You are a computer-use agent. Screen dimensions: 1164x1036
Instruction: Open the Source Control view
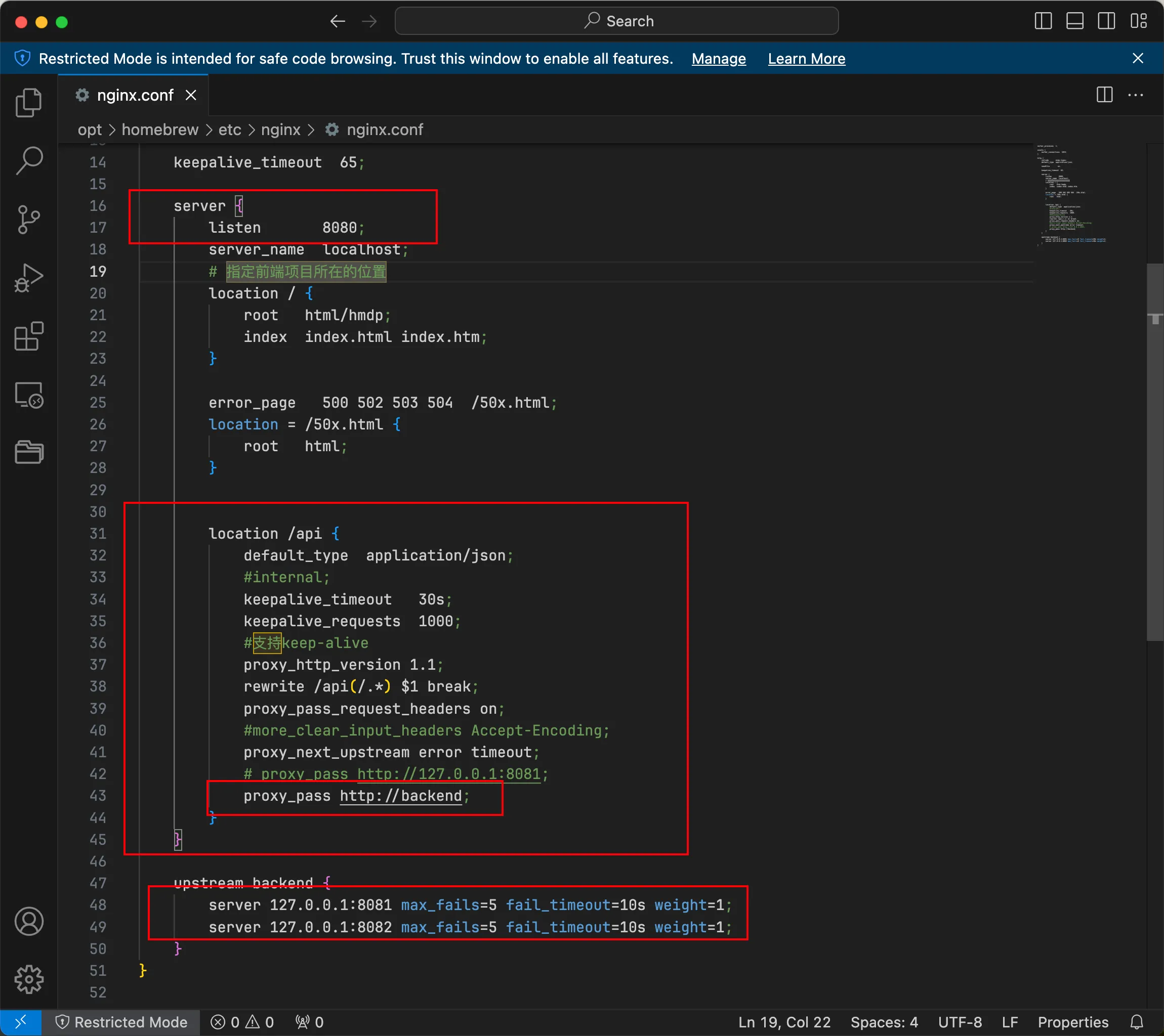(28, 220)
